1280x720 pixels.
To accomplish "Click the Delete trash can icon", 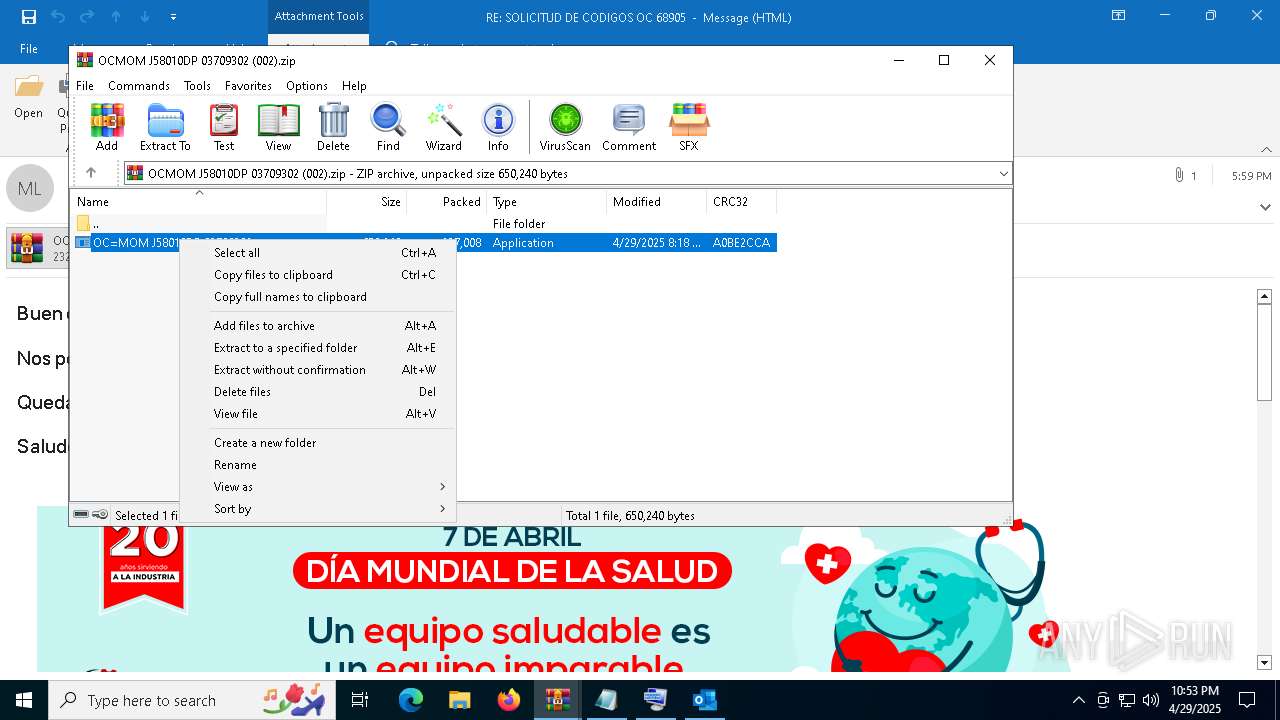I will (333, 127).
